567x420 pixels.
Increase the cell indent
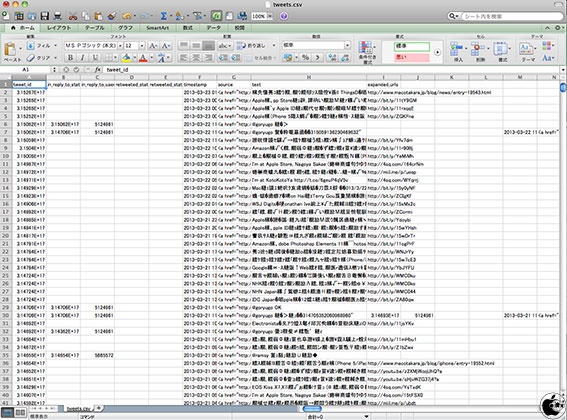236,58
